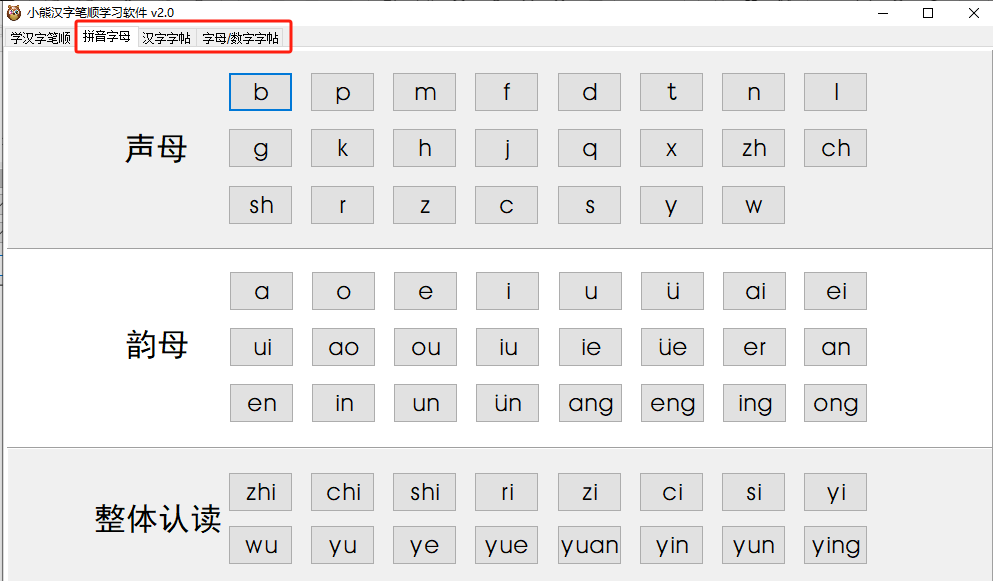This screenshot has height=581, width=993.
Task: Click the 'yuan' syllable button
Action: click(x=590, y=545)
